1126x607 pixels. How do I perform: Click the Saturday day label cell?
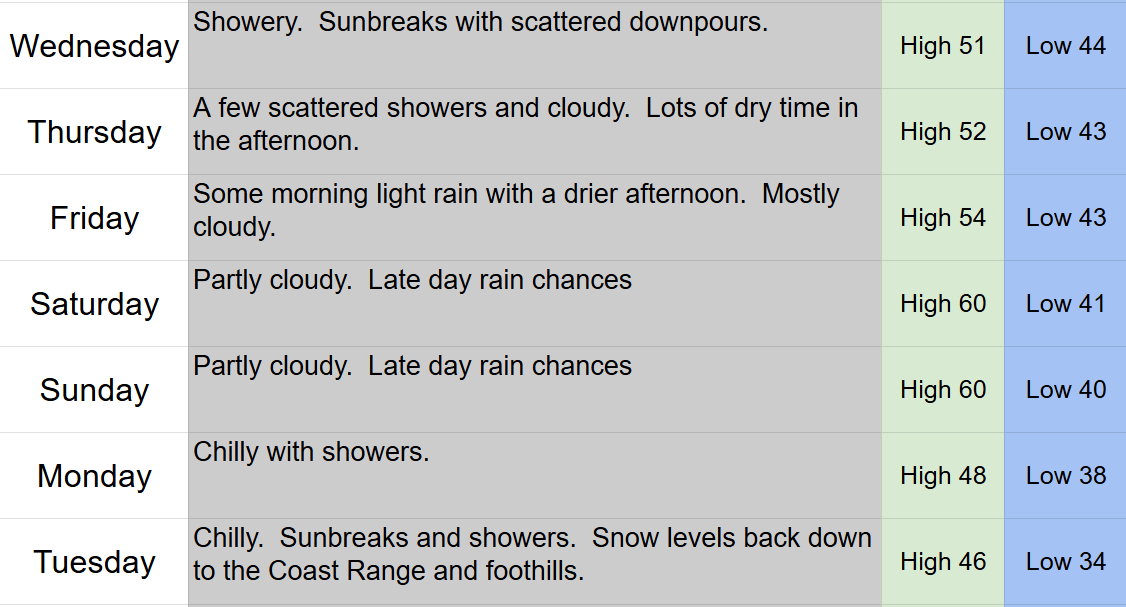tap(94, 304)
